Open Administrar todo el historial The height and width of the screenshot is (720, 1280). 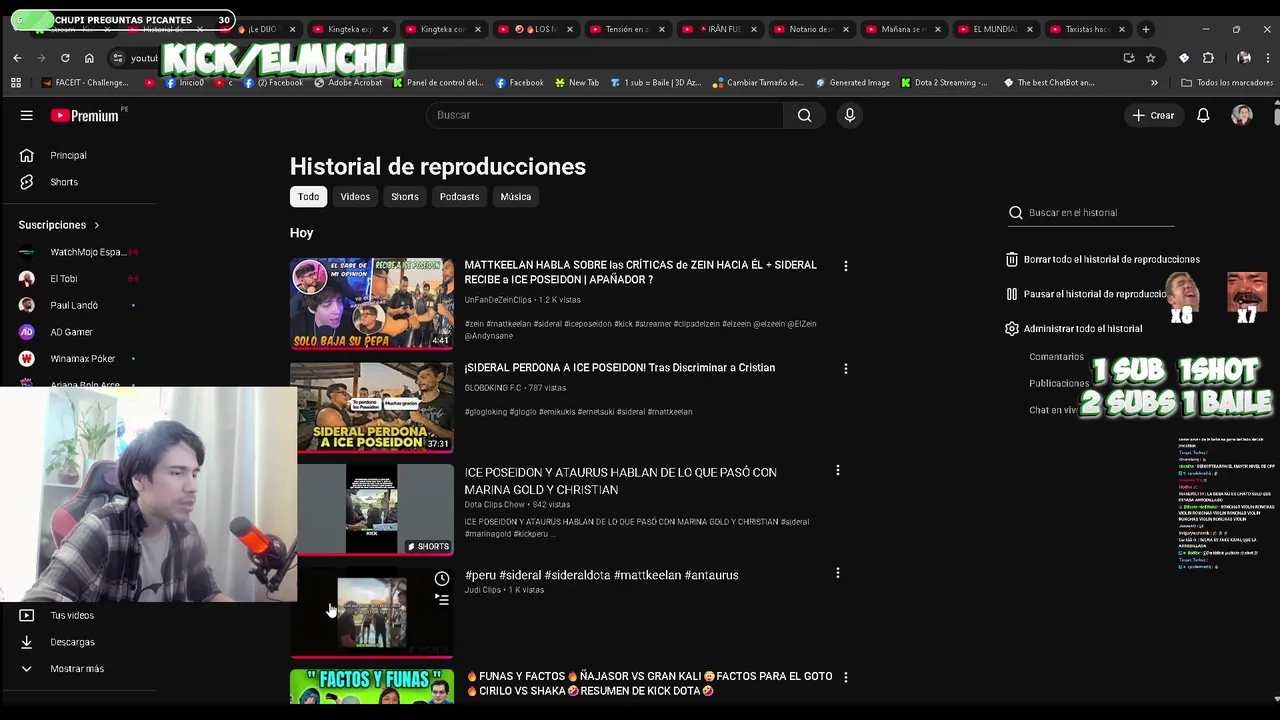point(1074,329)
